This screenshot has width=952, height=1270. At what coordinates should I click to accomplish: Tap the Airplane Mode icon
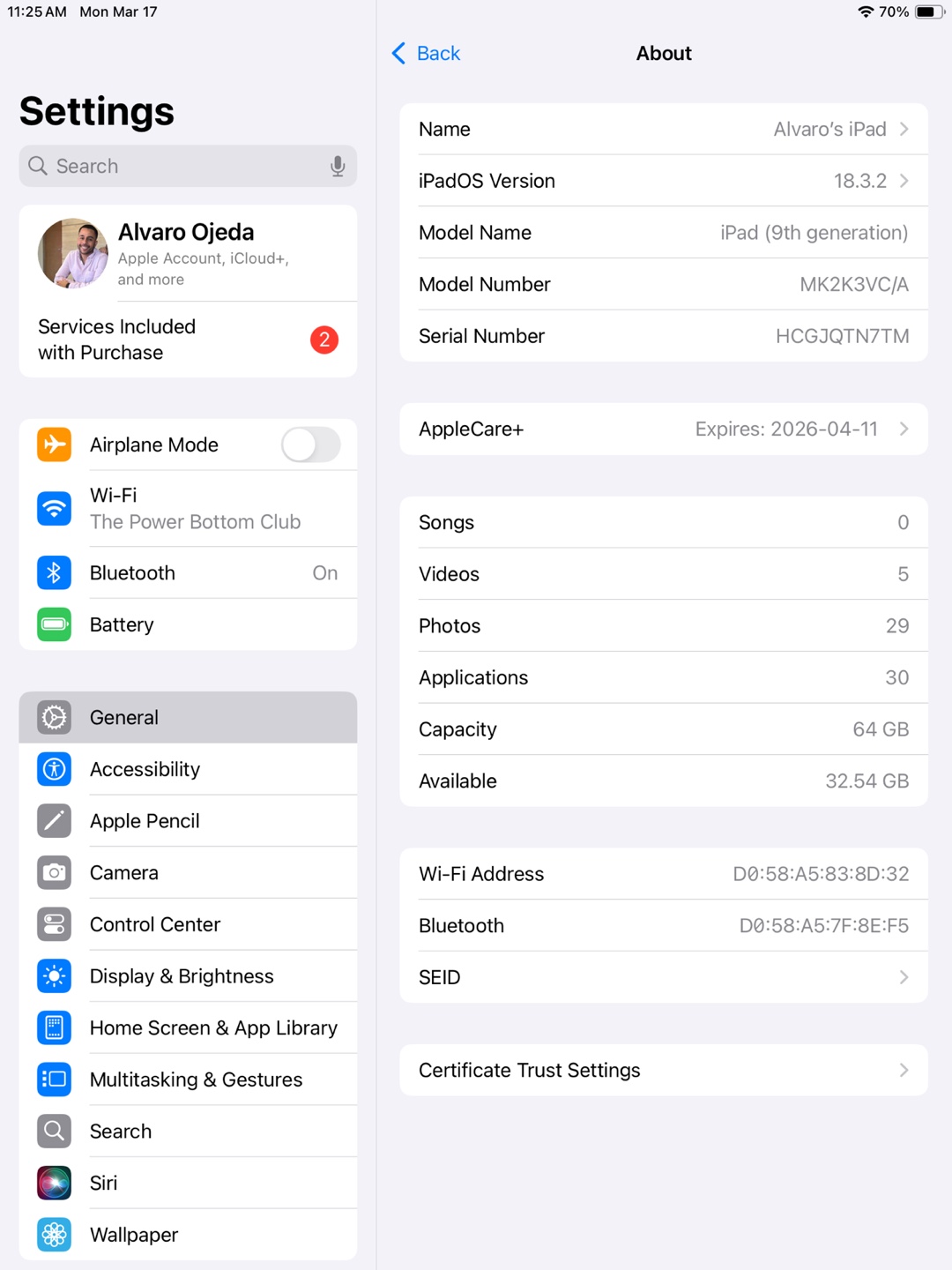point(54,444)
